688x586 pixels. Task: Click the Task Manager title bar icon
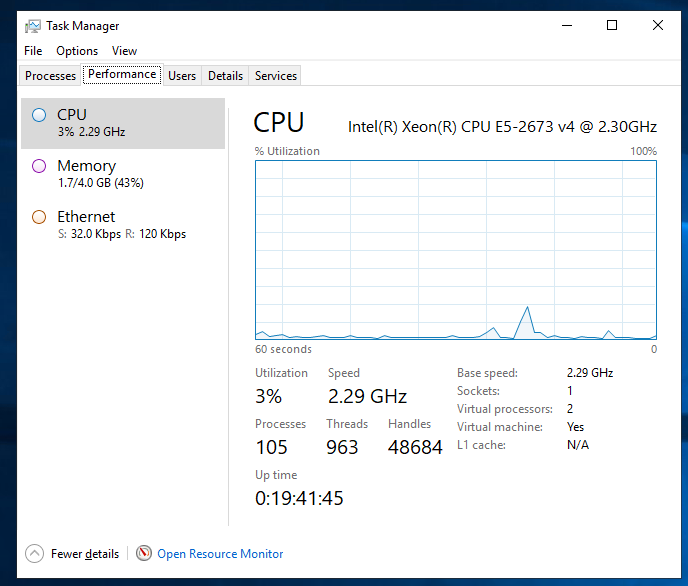[x=33, y=26]
